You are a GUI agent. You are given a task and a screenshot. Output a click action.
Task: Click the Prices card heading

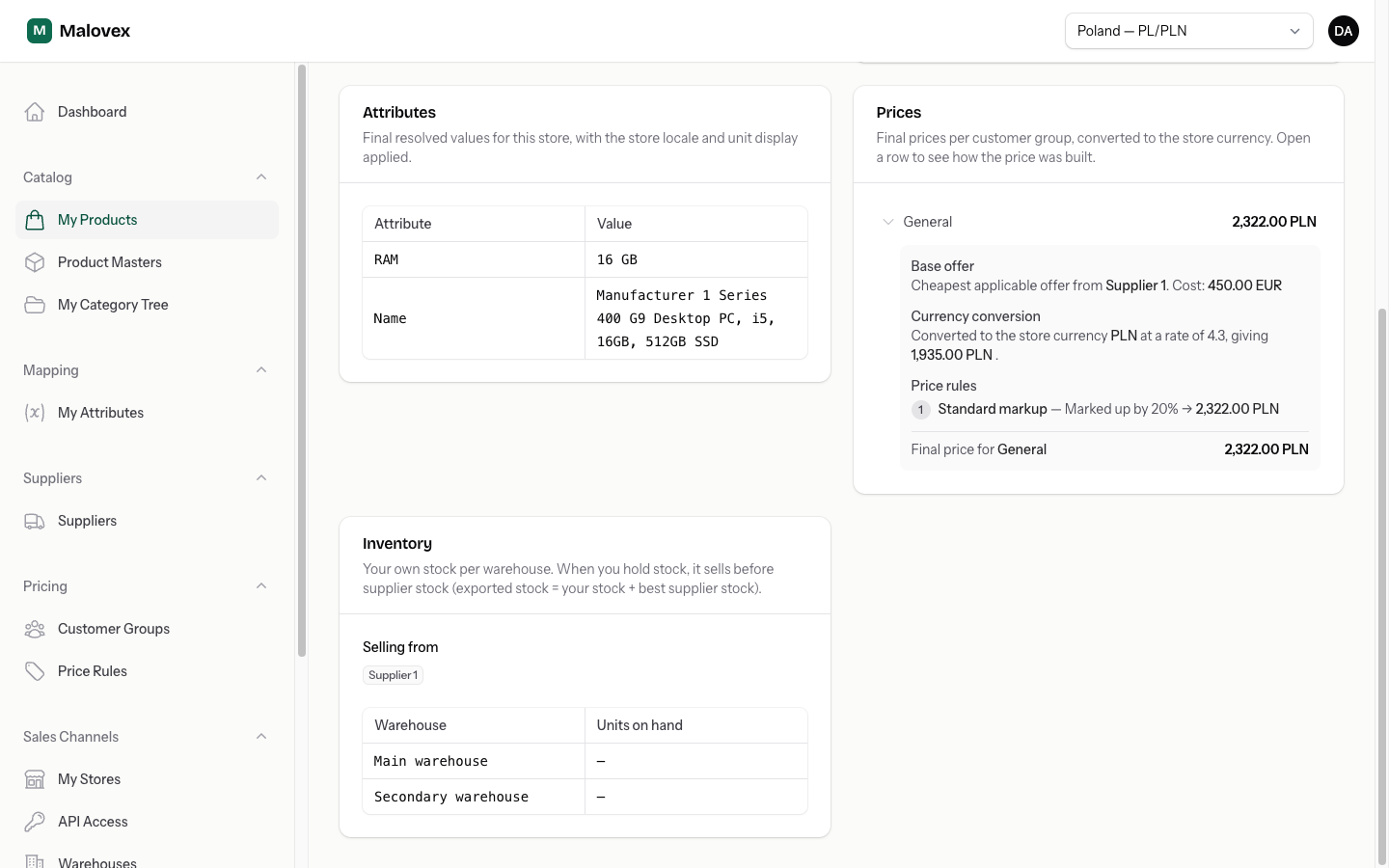point(899,113)
